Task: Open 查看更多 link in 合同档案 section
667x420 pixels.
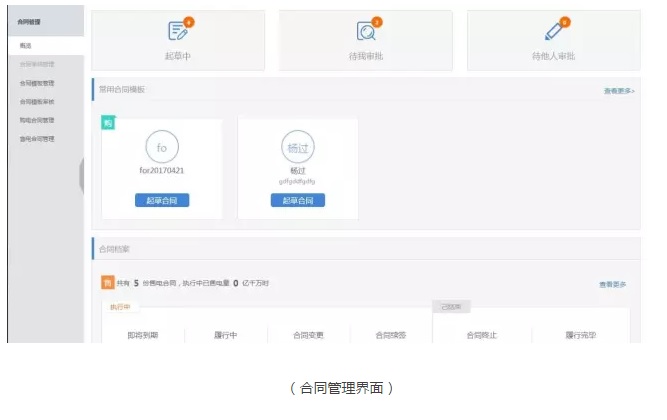Action: (x=613, y=284)
